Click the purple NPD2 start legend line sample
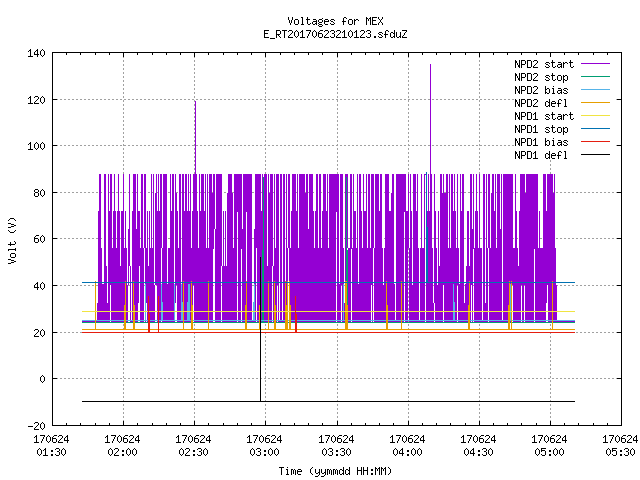The width and height of the screenshot is (640, 480). (595, 64)
